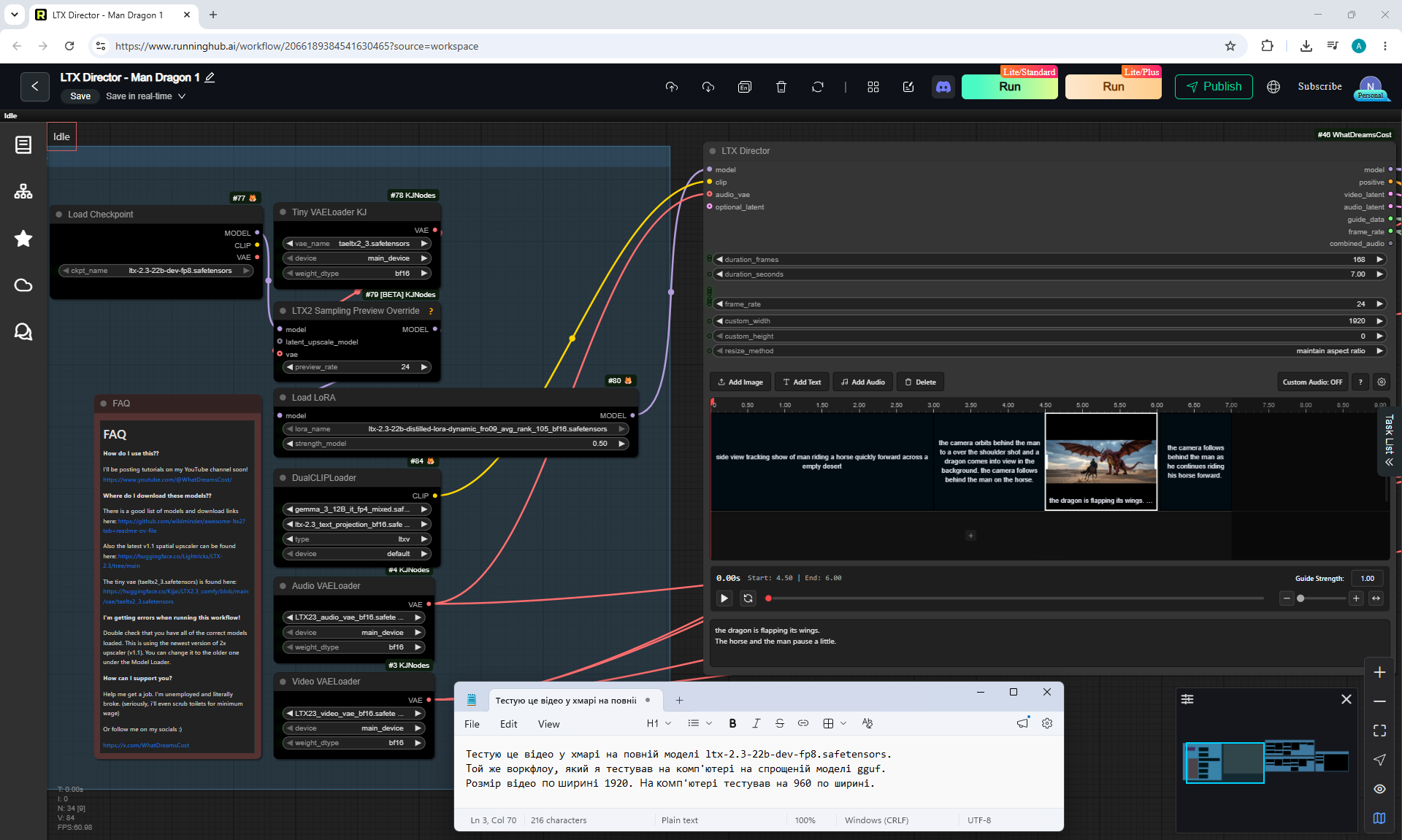Screen dimensions: 1402x840
Task: Insert a link using Notepad's link icon
Action: point(802,723)
